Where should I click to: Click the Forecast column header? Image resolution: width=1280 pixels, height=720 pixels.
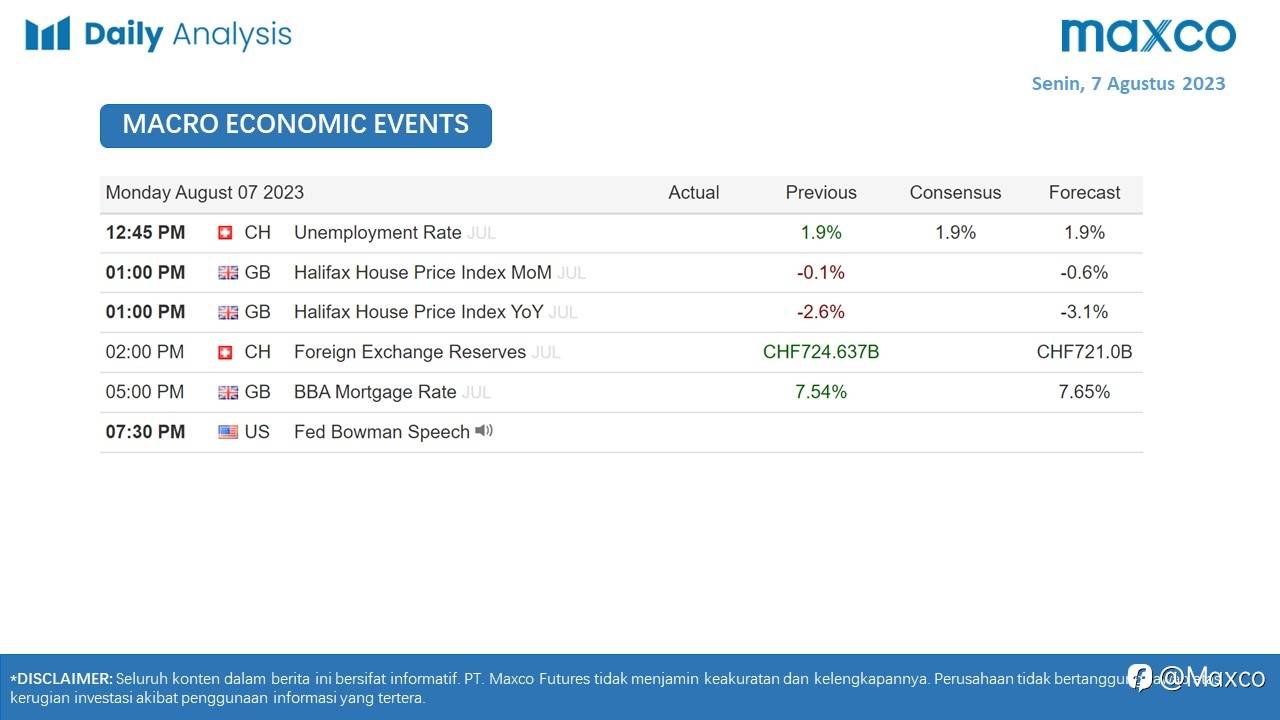pyautogui.click(x=1084, y=193)
